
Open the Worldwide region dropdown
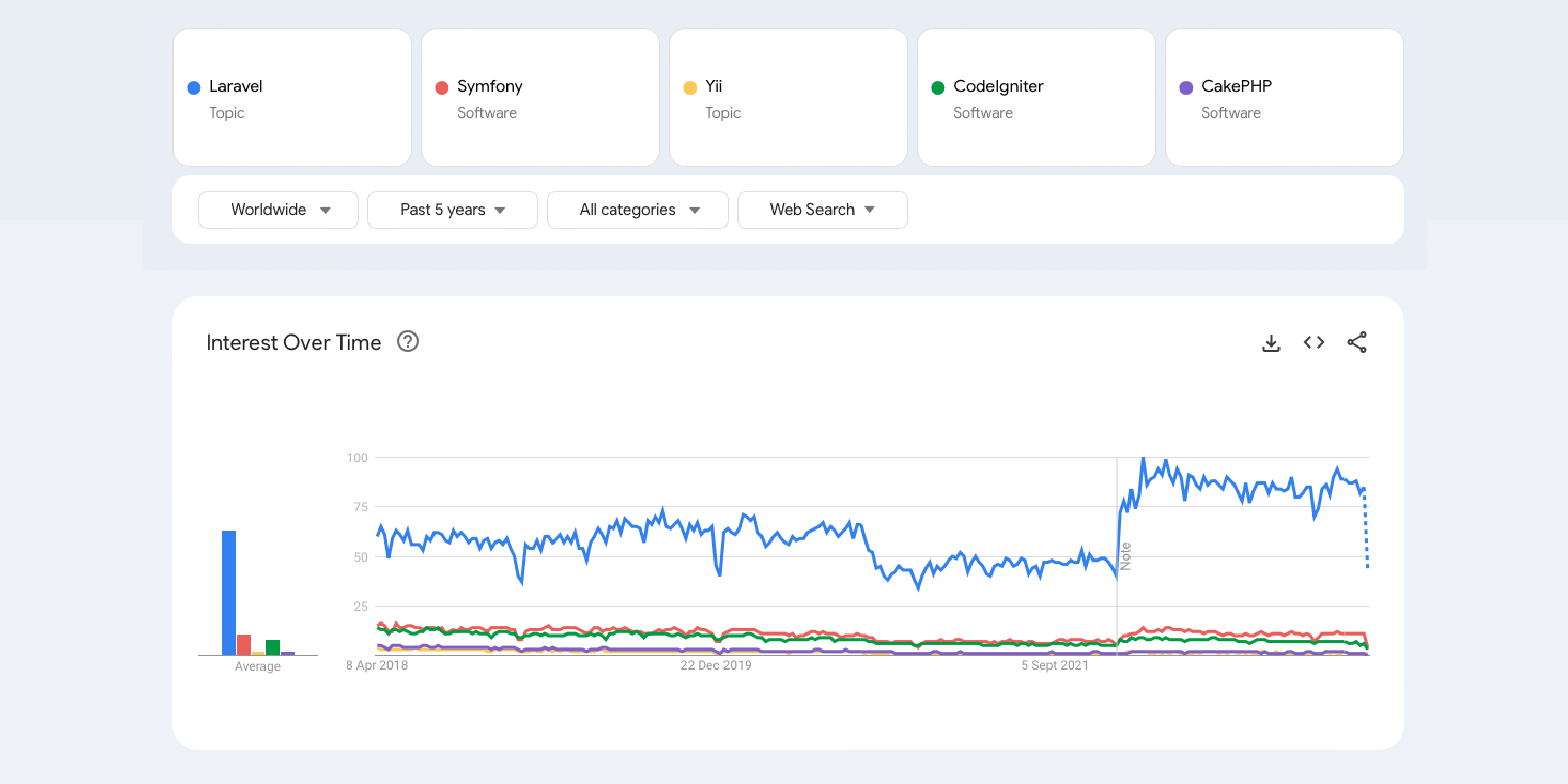[x=278, y=210]
